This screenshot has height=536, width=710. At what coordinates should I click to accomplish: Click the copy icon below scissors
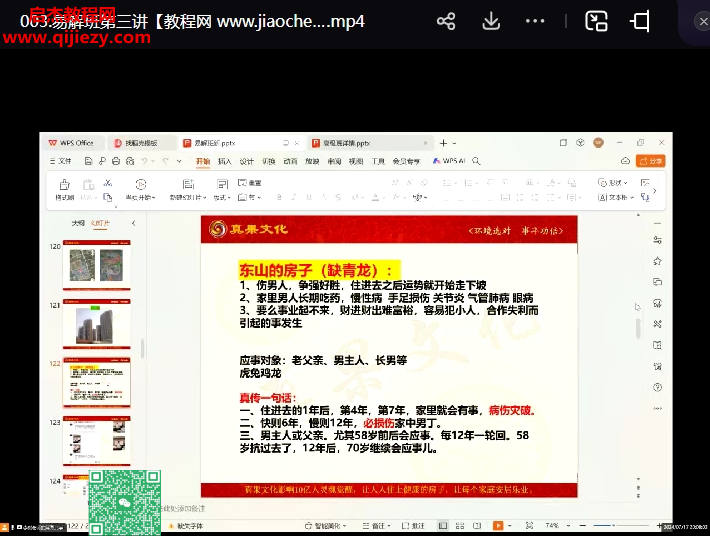point(108,197)
